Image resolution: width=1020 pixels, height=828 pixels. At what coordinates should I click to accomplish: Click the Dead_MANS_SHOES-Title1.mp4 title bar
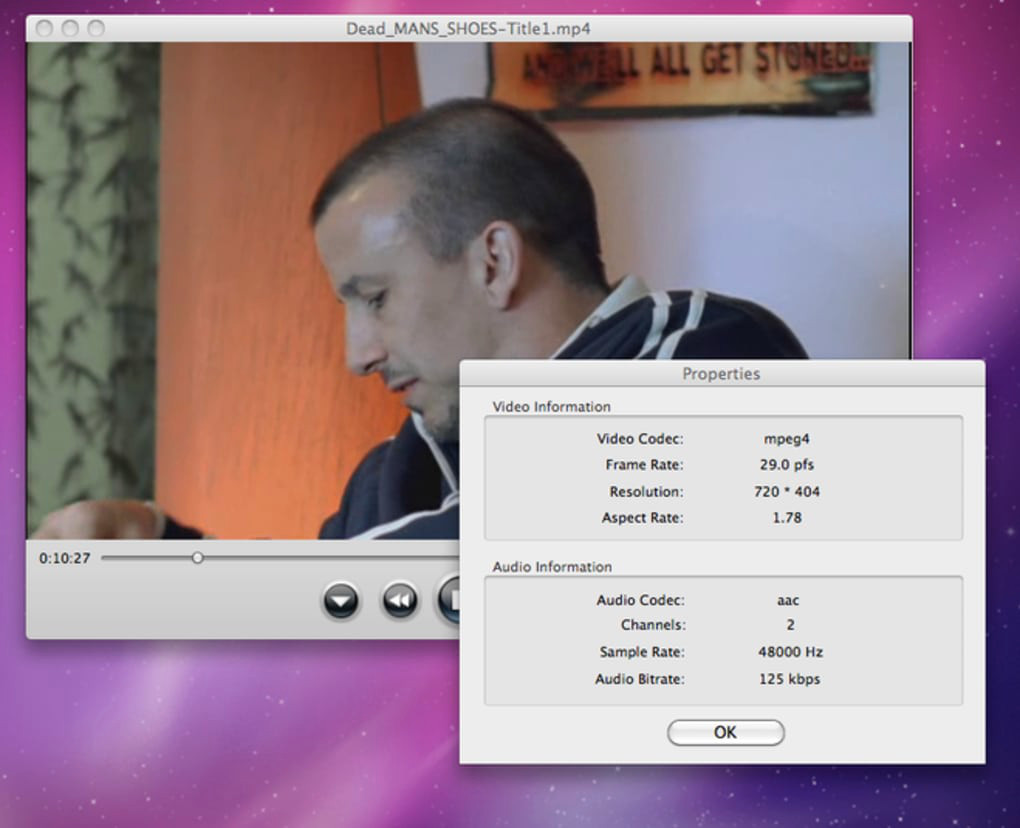click(x=468, y=29)
